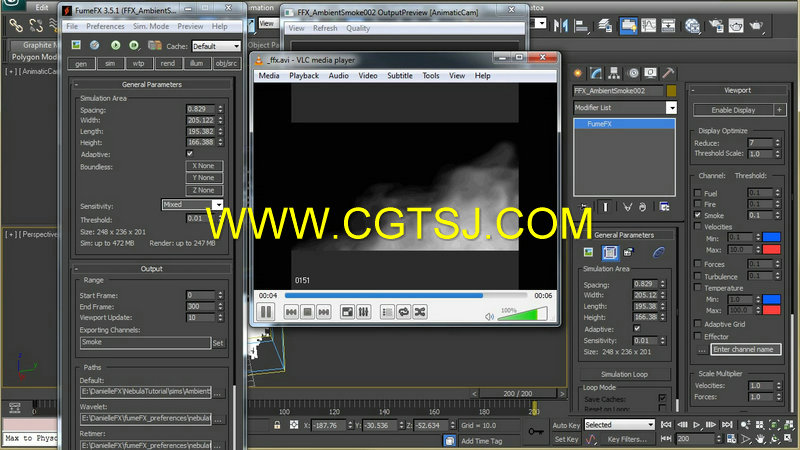Open FumeFX Sim. Mode menu
The image size is (800, 450).
(x=151, y=26)
